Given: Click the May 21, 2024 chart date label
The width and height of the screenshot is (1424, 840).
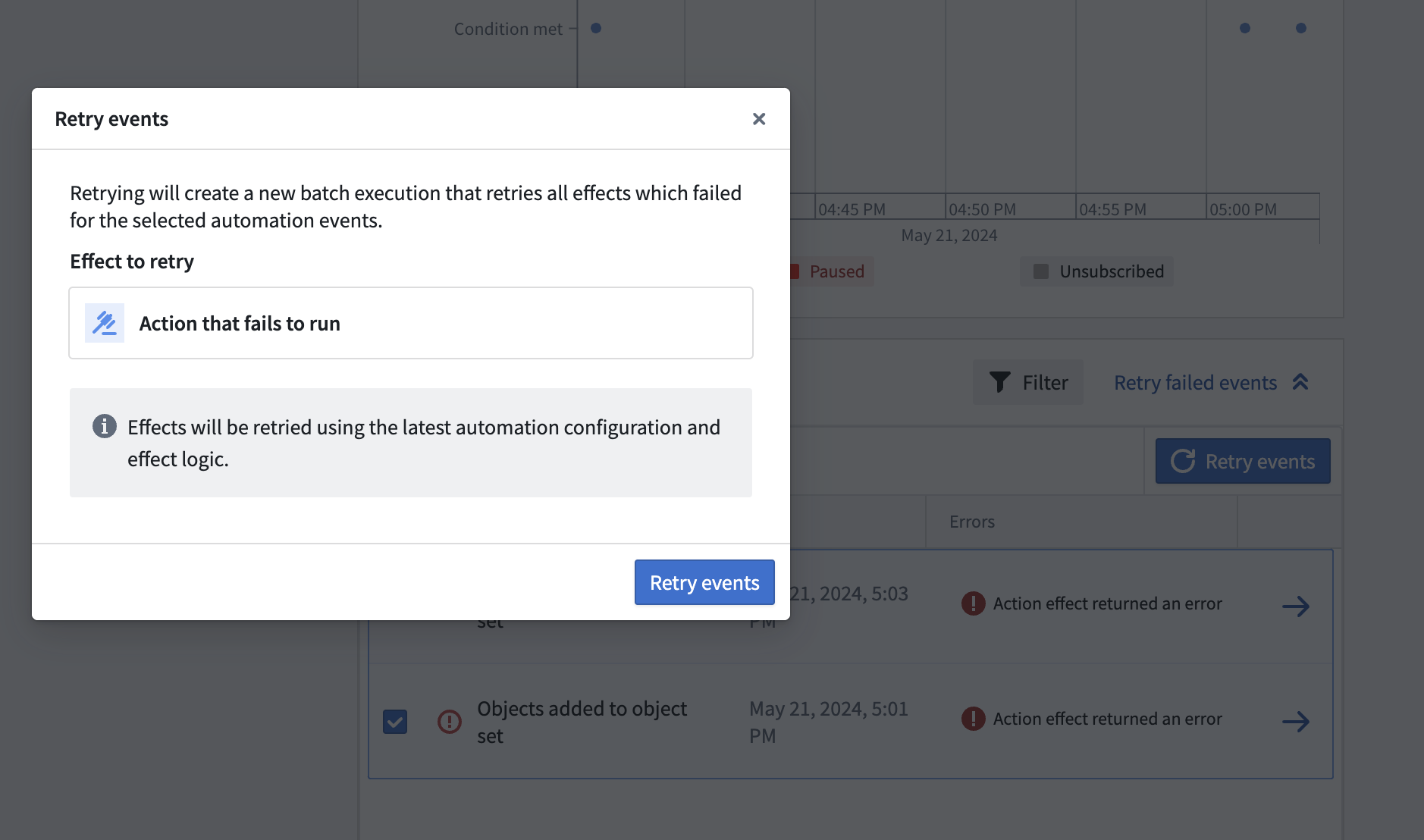Looking at the screenshot, I should (949, 235).
